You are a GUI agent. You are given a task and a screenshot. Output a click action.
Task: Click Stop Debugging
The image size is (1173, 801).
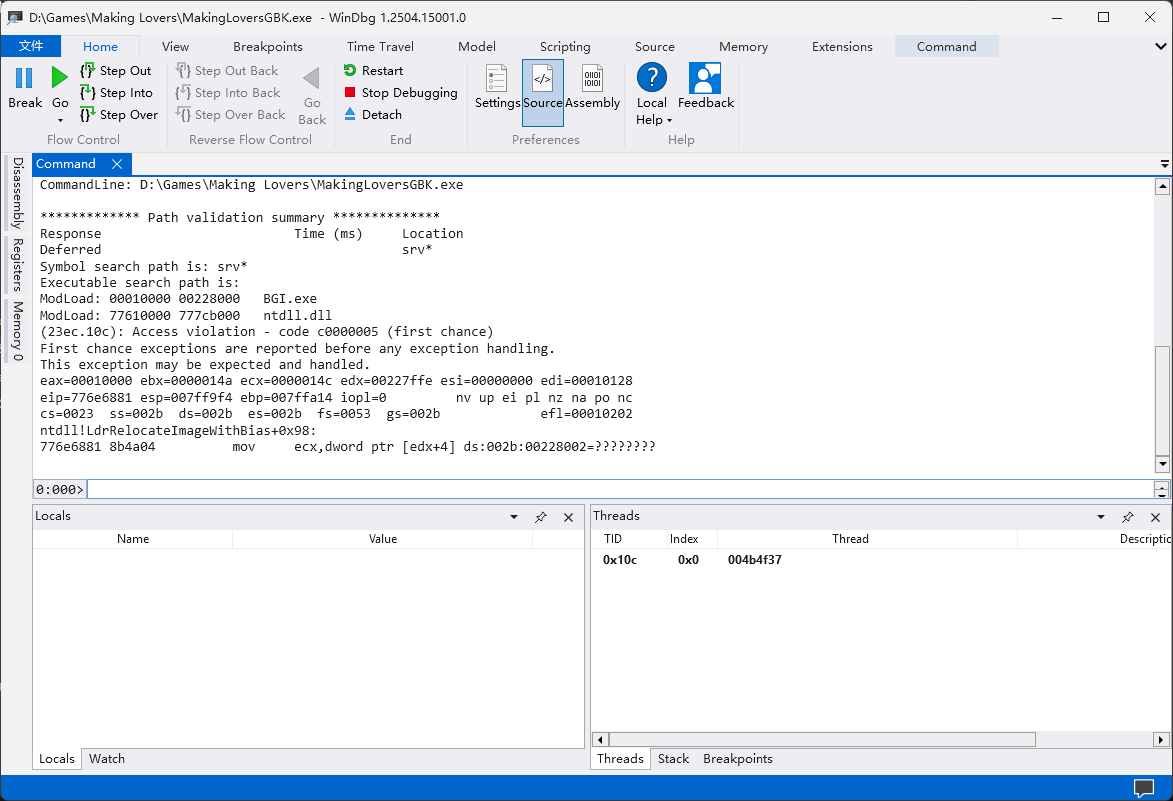400,93
